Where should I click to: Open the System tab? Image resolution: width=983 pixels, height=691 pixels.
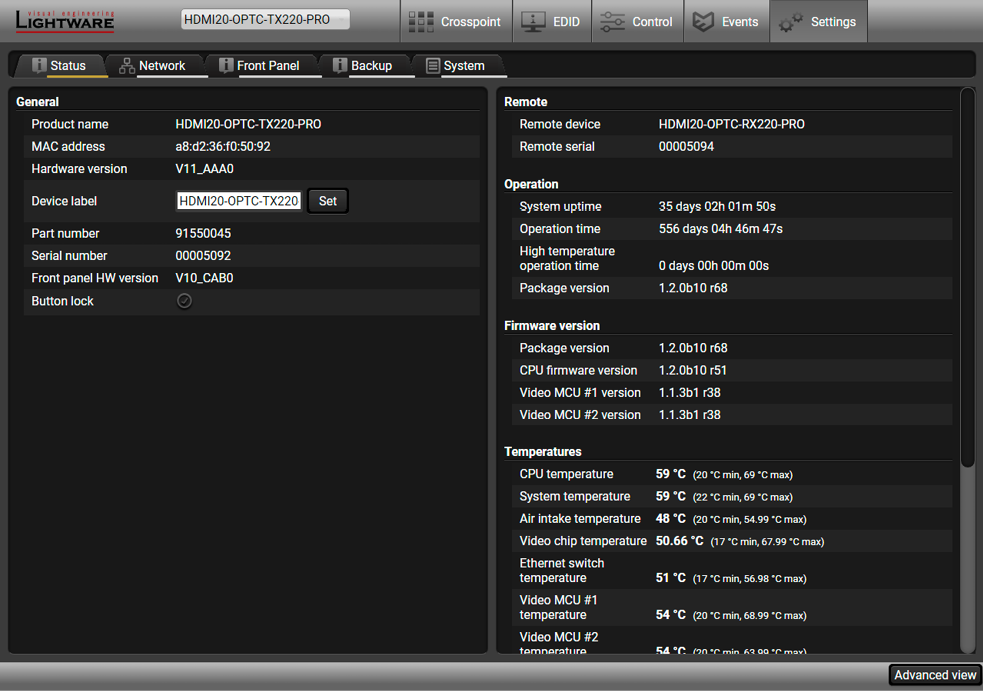(464, 65)
